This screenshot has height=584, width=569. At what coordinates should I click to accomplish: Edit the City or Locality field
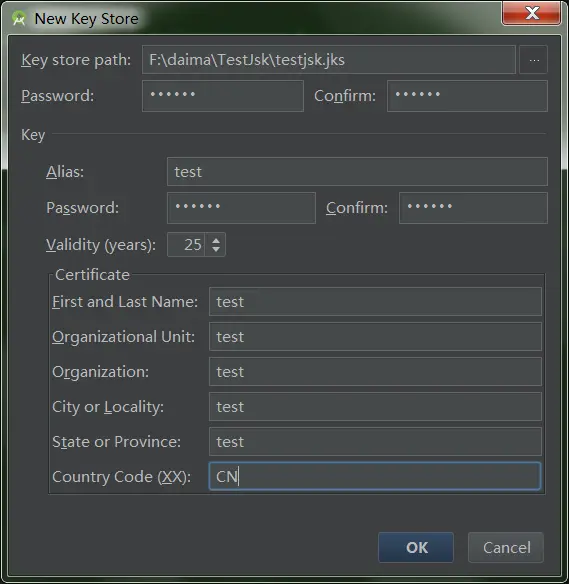coord(375,406)
